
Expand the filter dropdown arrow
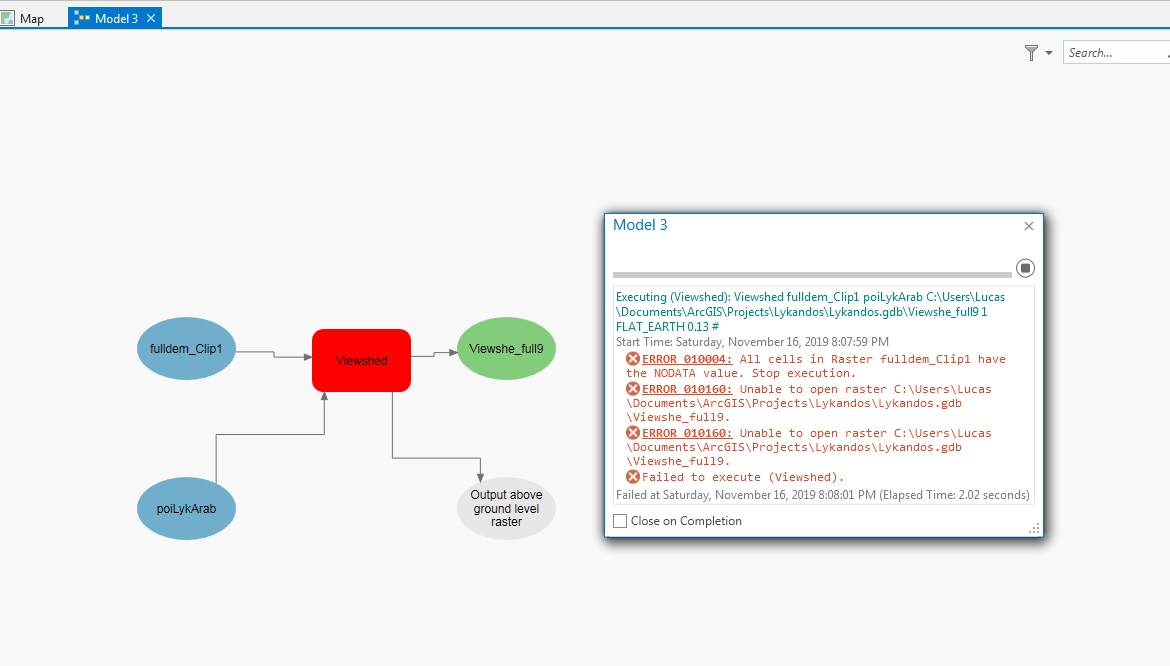click(1048, 53)
